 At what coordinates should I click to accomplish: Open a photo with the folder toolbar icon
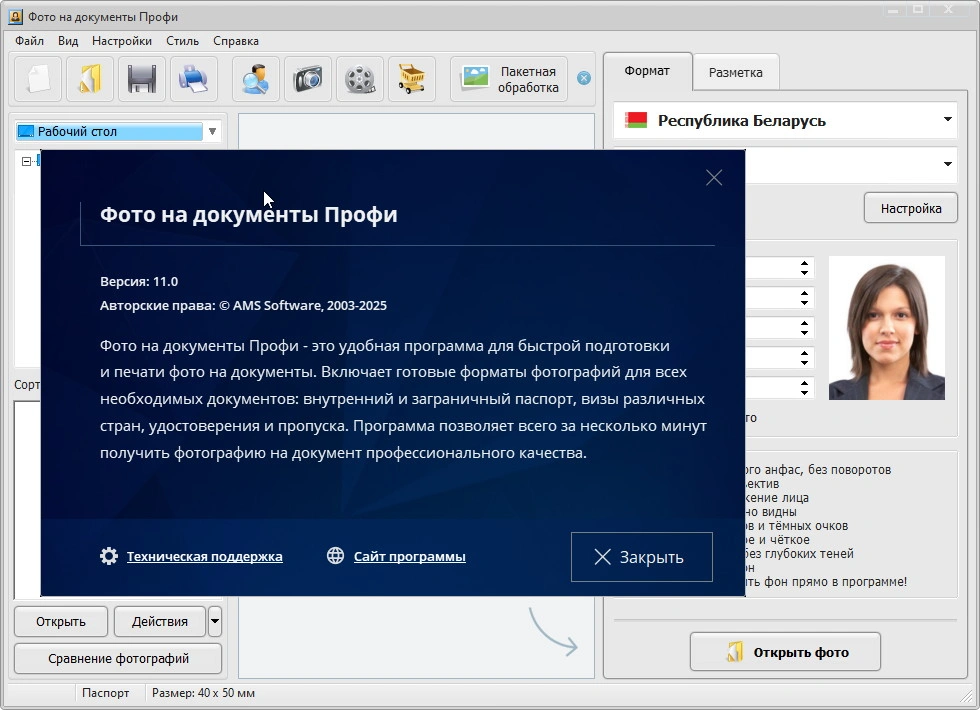pyautogui.click(x=90, y=79)
